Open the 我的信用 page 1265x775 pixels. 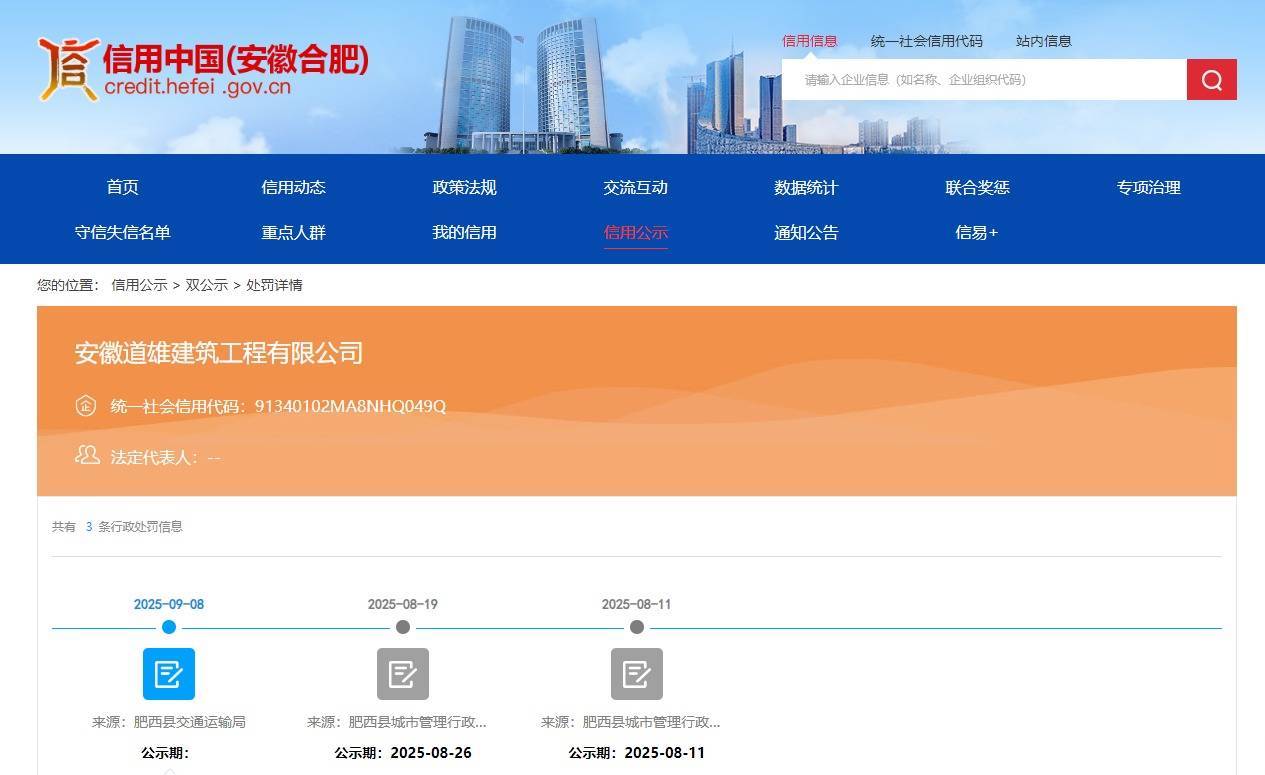pyautogui.click(x=464, y=232)
